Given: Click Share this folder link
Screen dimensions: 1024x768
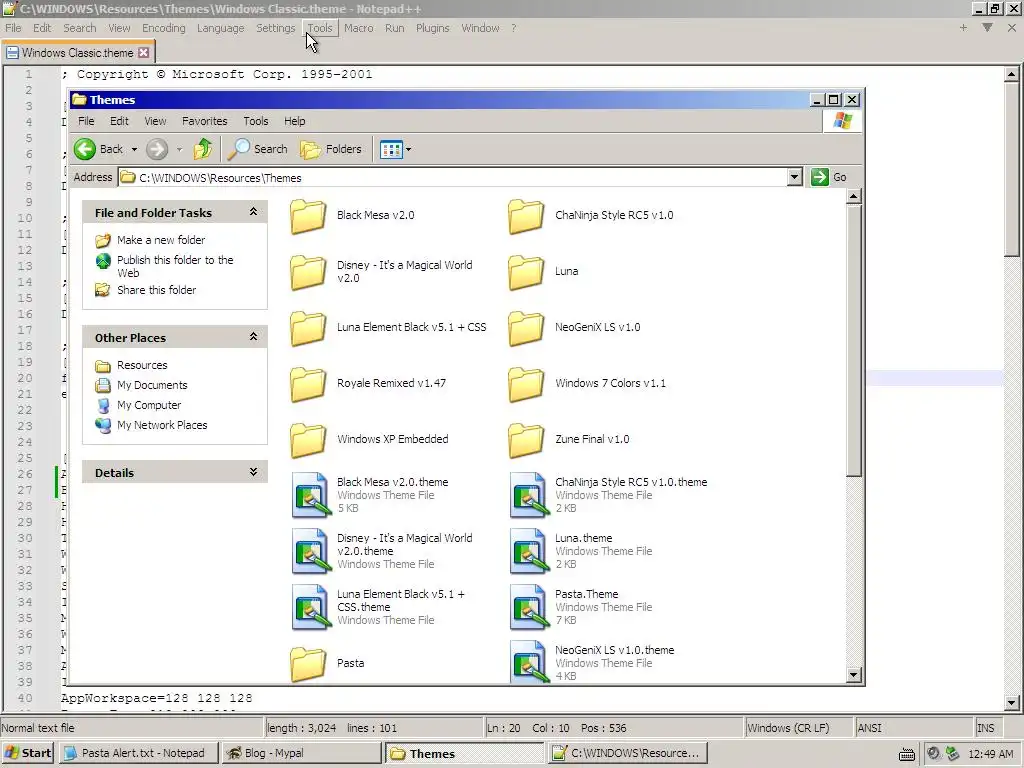Looking at the screenshot, I should coord(156,290).
